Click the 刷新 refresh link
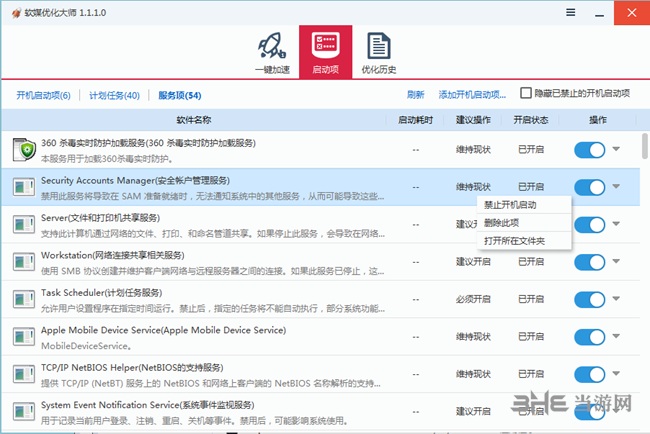 pyautogui.click(x=415, y=95)
